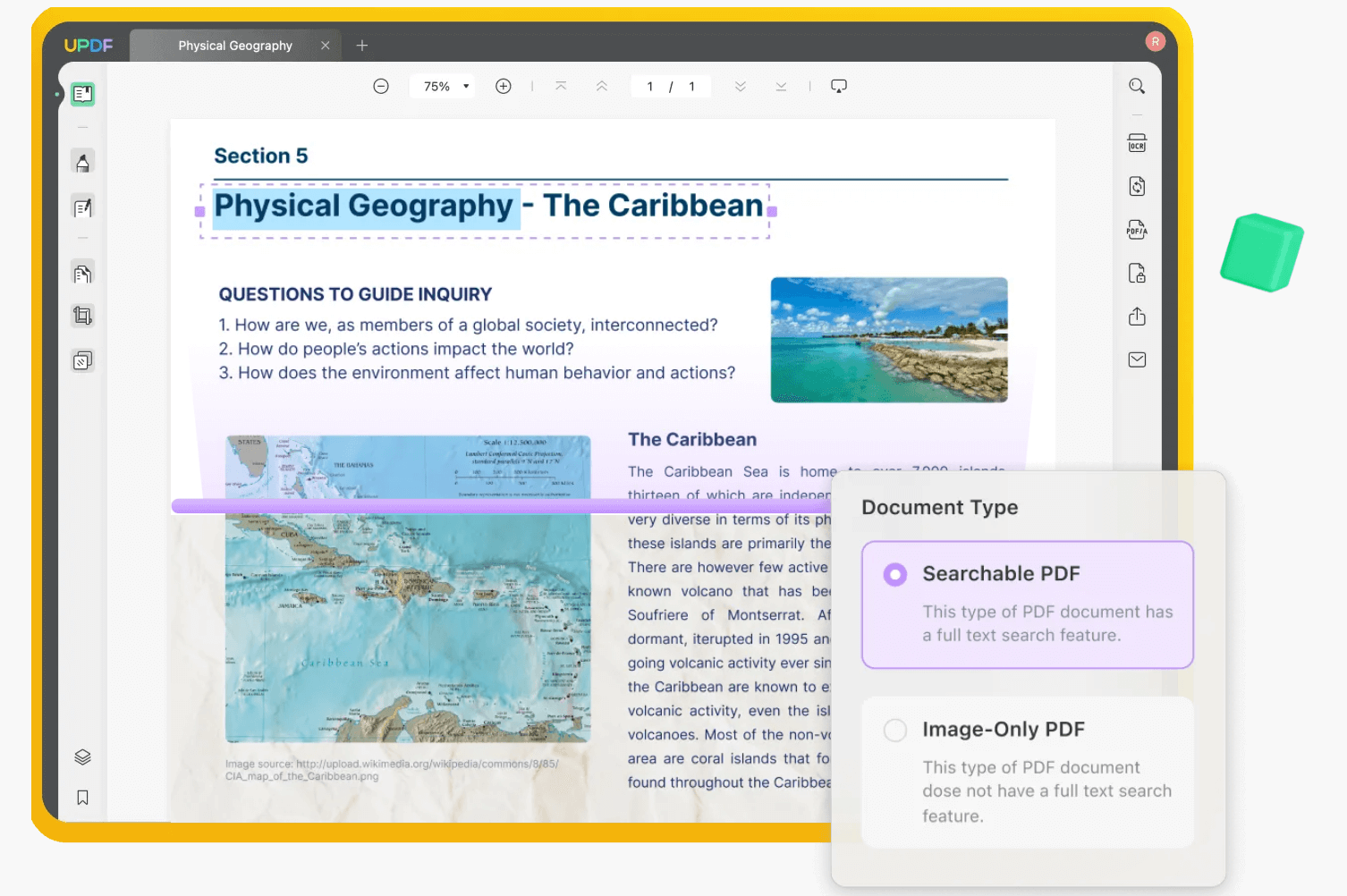1347x896 pixels.
Task: Share the document using the share icon
Action: pos(1137,316)
